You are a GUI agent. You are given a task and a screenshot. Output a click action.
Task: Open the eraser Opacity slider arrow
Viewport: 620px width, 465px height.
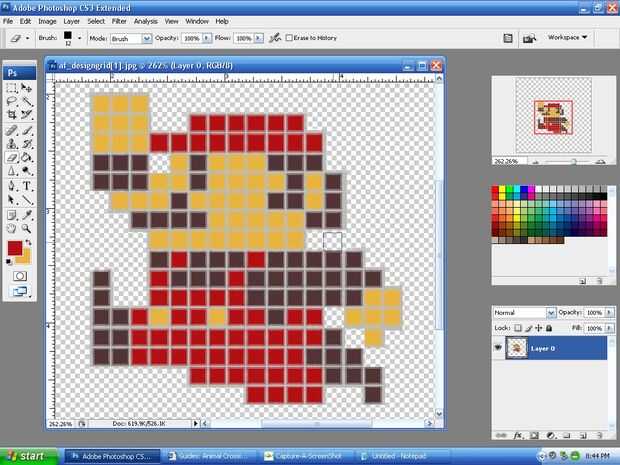(207, 38)
